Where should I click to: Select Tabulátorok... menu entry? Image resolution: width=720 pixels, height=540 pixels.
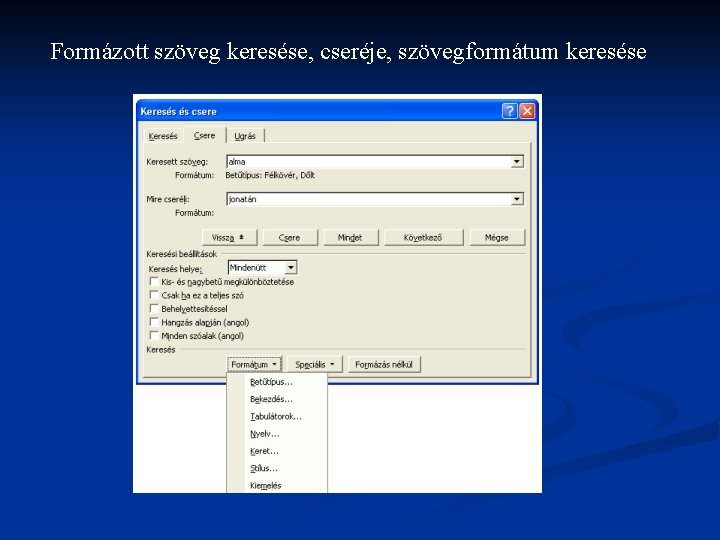click(277, 416)
